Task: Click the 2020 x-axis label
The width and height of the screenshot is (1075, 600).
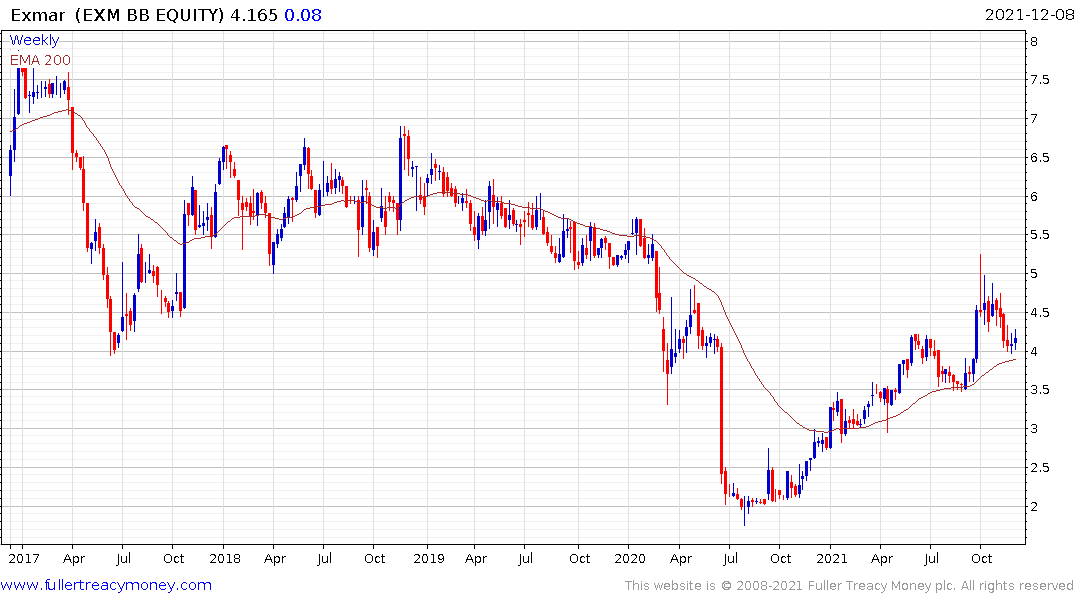Action: pos(630,558)
